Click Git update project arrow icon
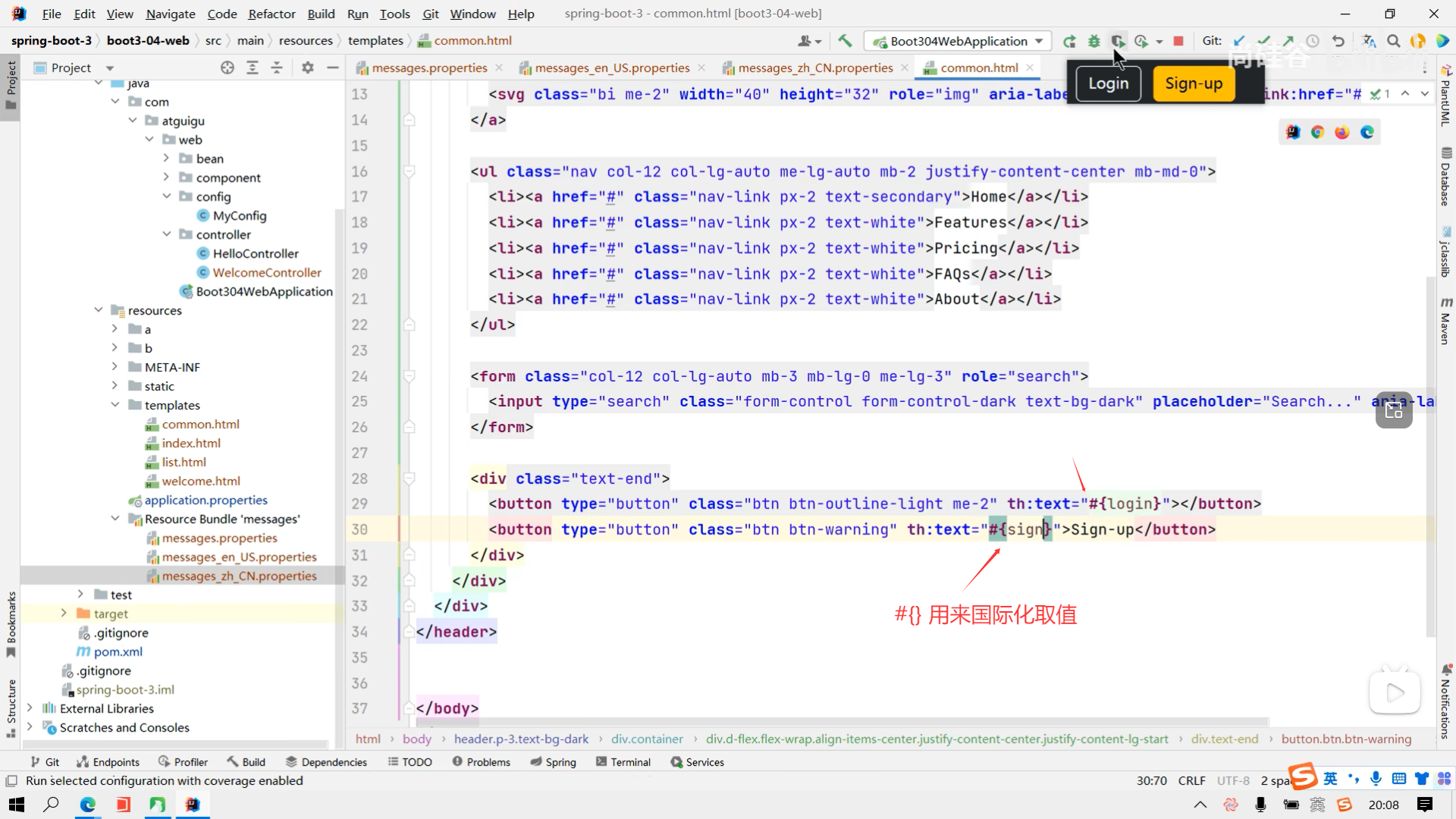Screen dimensions: 1456x819 [1239, 41]
